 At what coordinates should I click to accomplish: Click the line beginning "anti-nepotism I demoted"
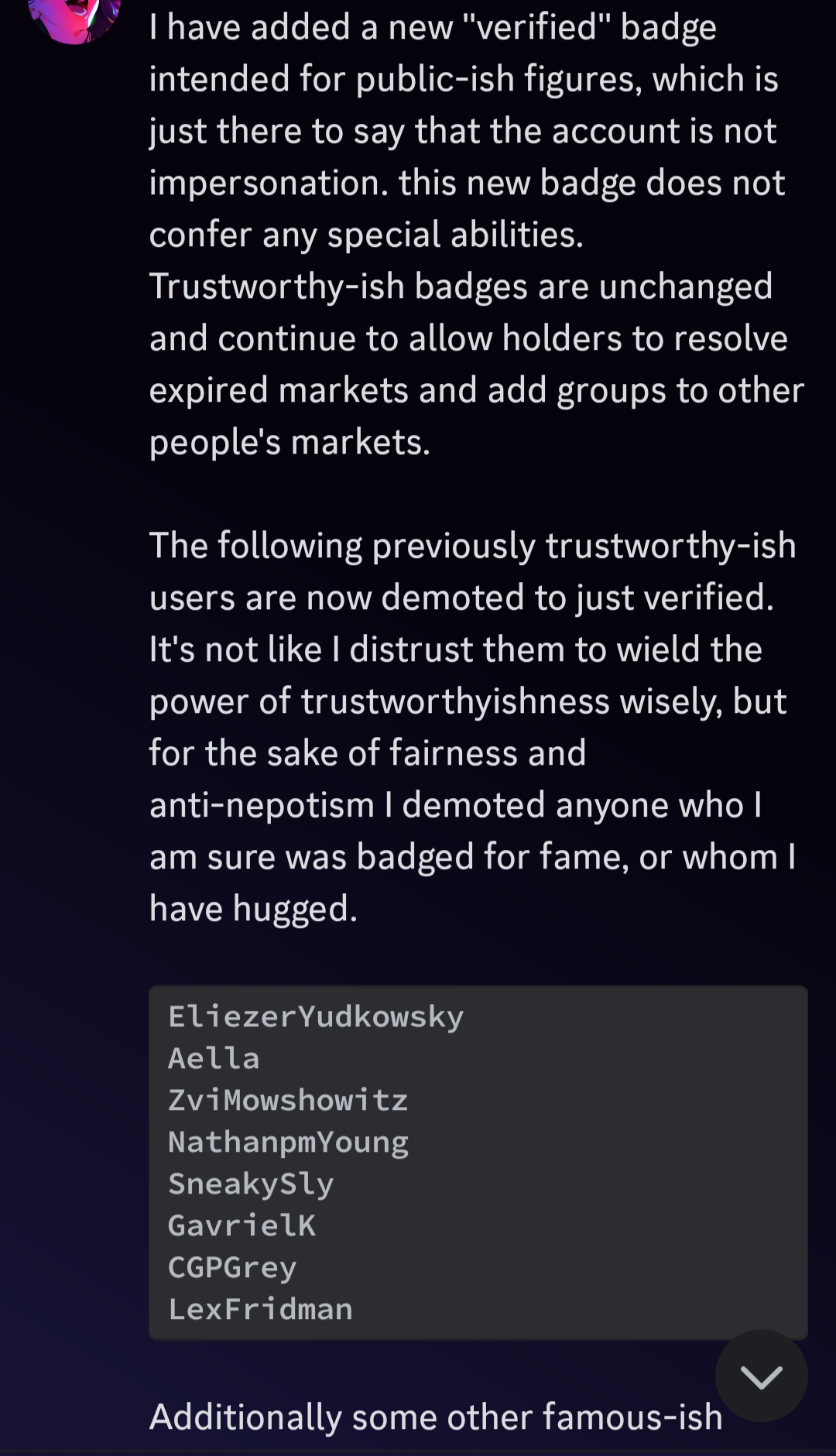455,805
